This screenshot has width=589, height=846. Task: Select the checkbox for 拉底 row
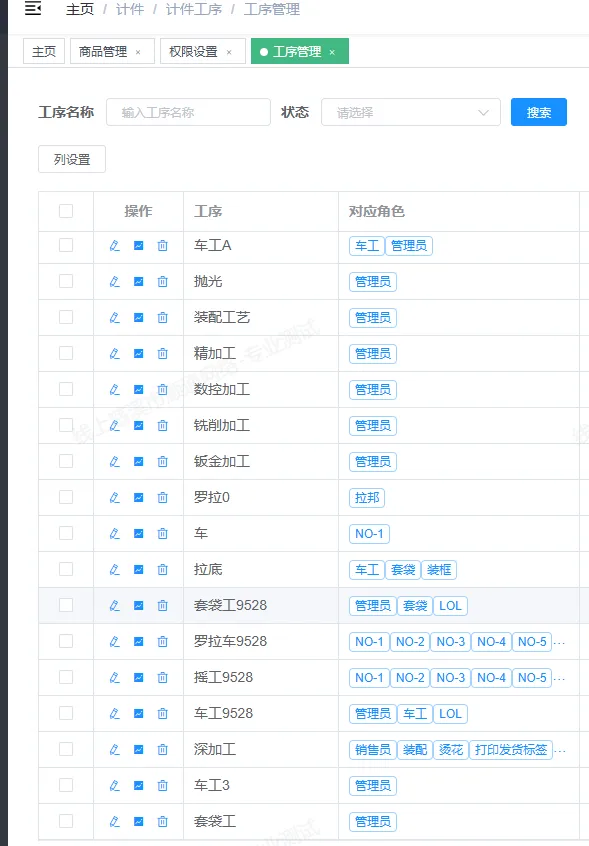pyautogui.click(x=66, y=569)
